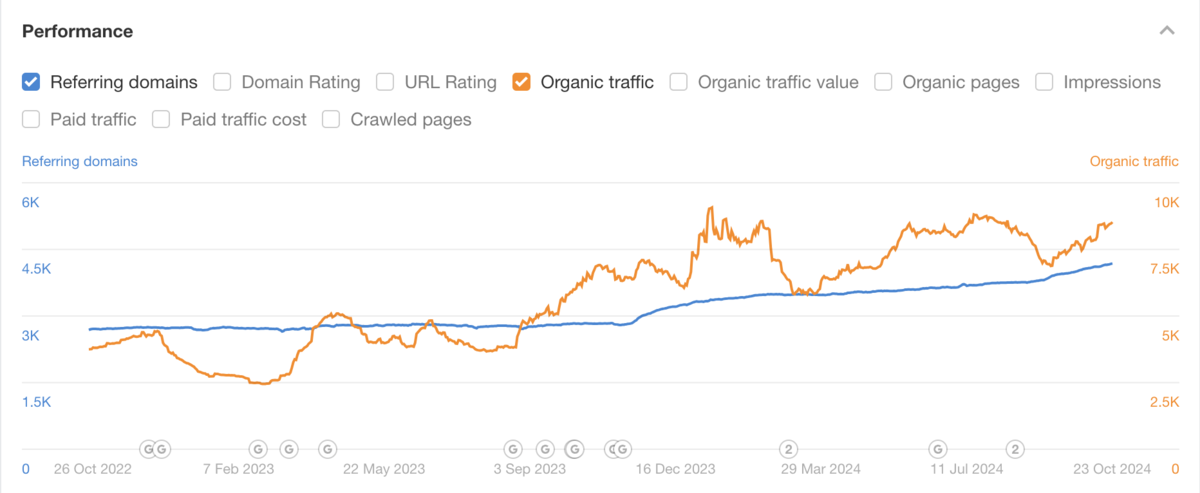This screenshot has height=493, width=1200.
Task: Click the Google update marker above 11 Jul 2024
Action: pyautogui.click(x=938, y=449)
